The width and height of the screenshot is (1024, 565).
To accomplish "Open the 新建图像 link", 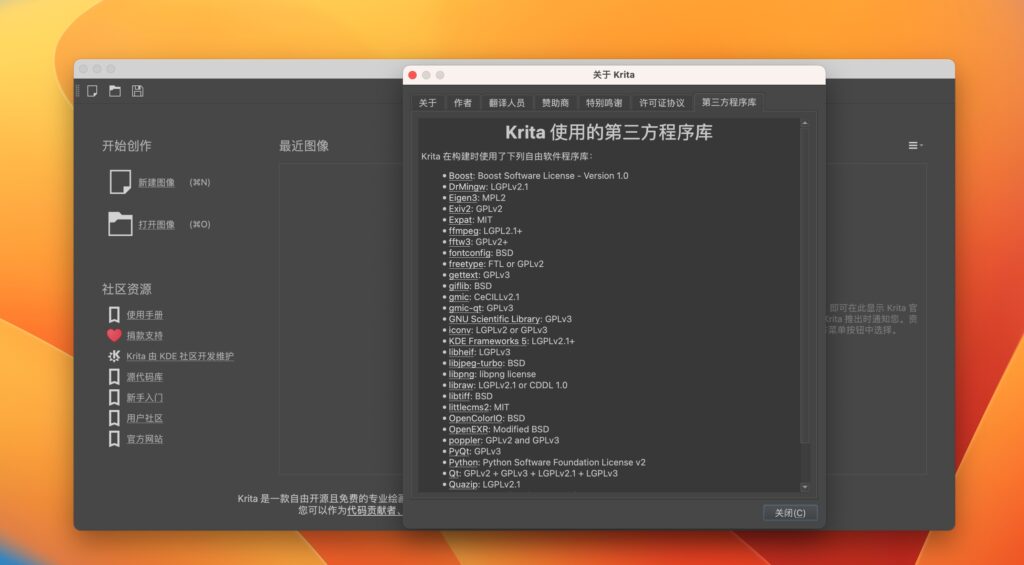I will (156, 183).
